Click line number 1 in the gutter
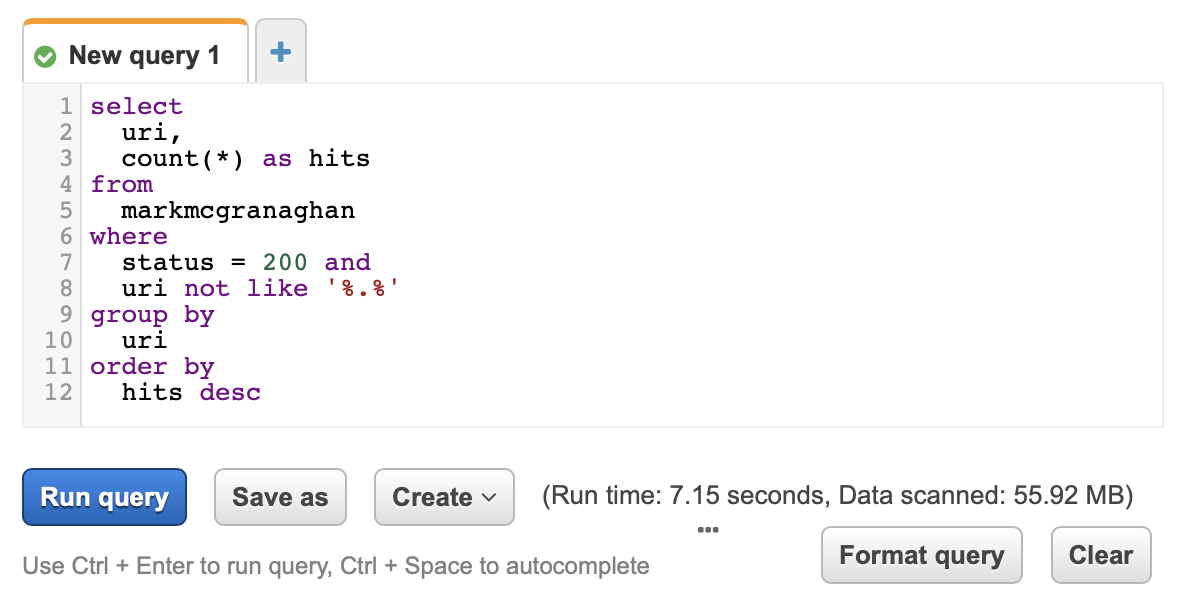1190x595 pixels. click(67, 106)
